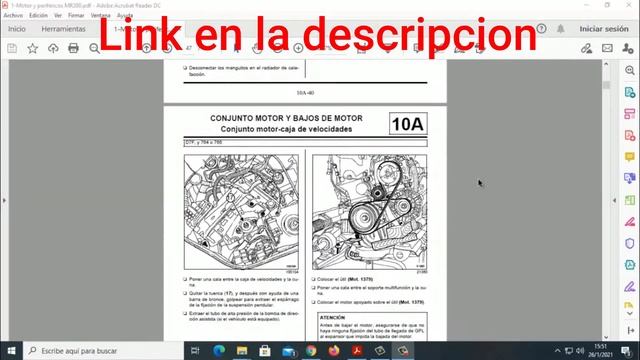Open Mail app from the taskbar
Screen dimensions: 640x360
[288, 351]
